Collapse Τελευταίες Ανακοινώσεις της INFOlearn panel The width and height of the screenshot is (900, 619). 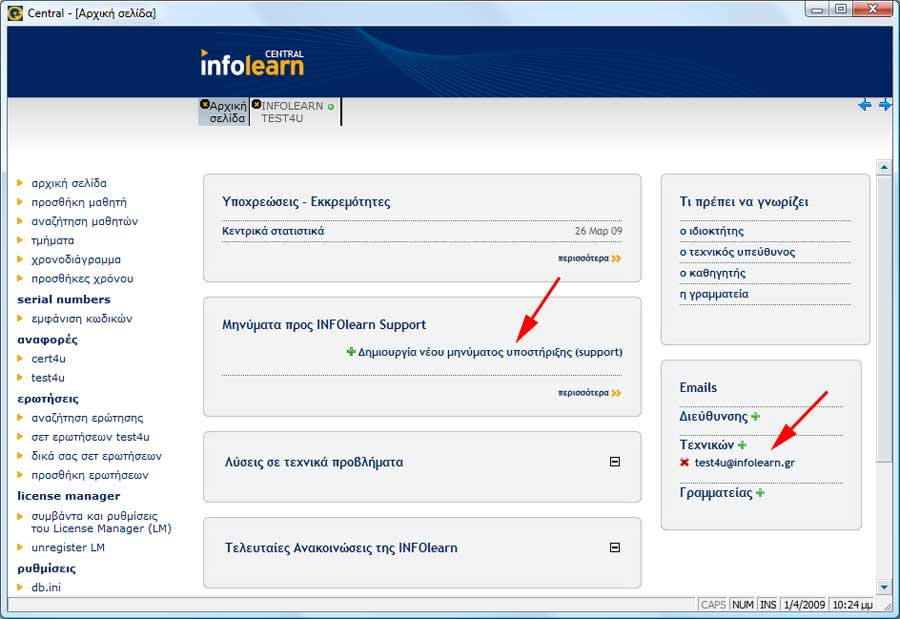[615, 547]
